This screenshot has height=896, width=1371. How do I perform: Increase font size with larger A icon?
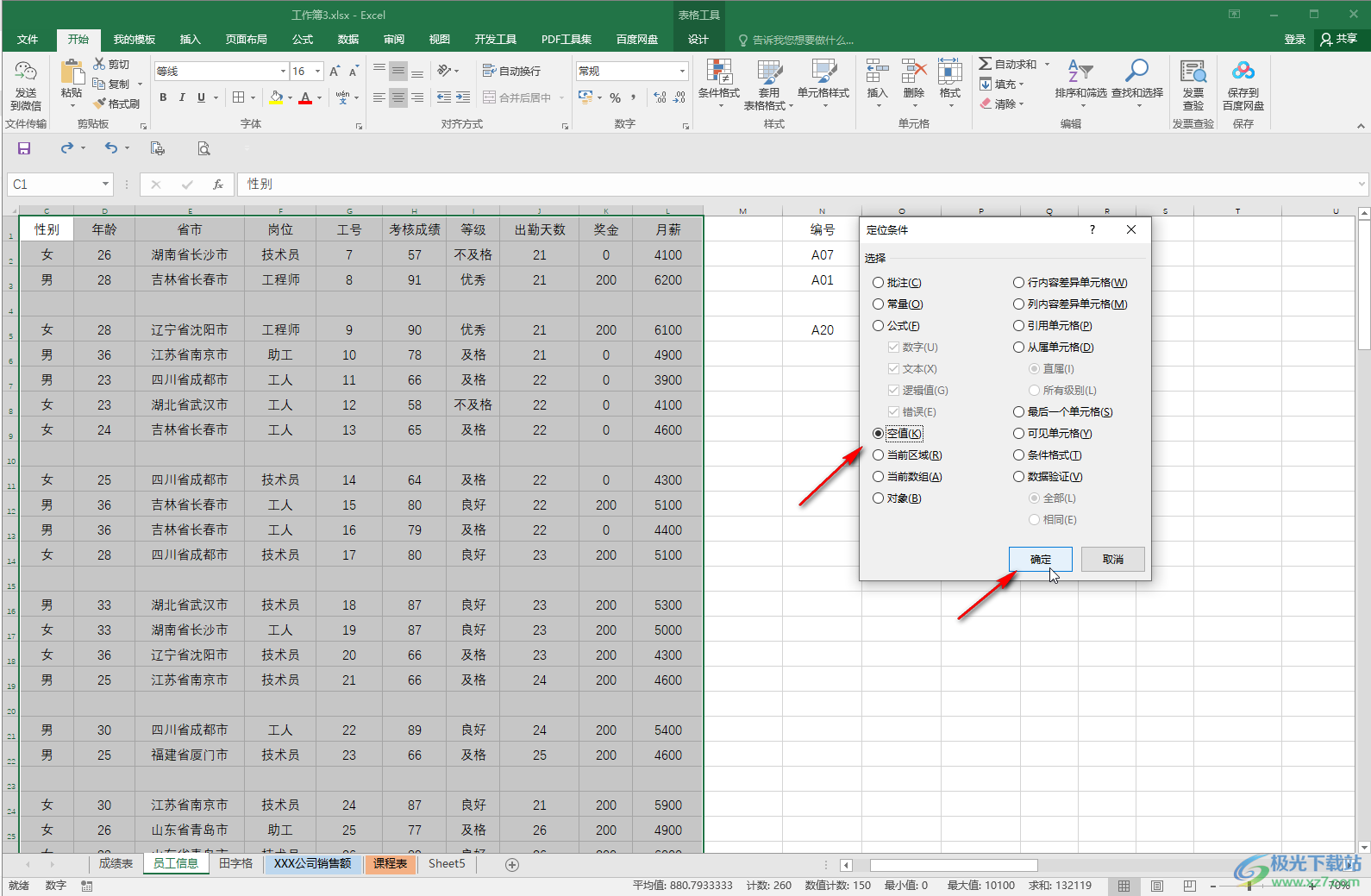[x=335, y=71]
